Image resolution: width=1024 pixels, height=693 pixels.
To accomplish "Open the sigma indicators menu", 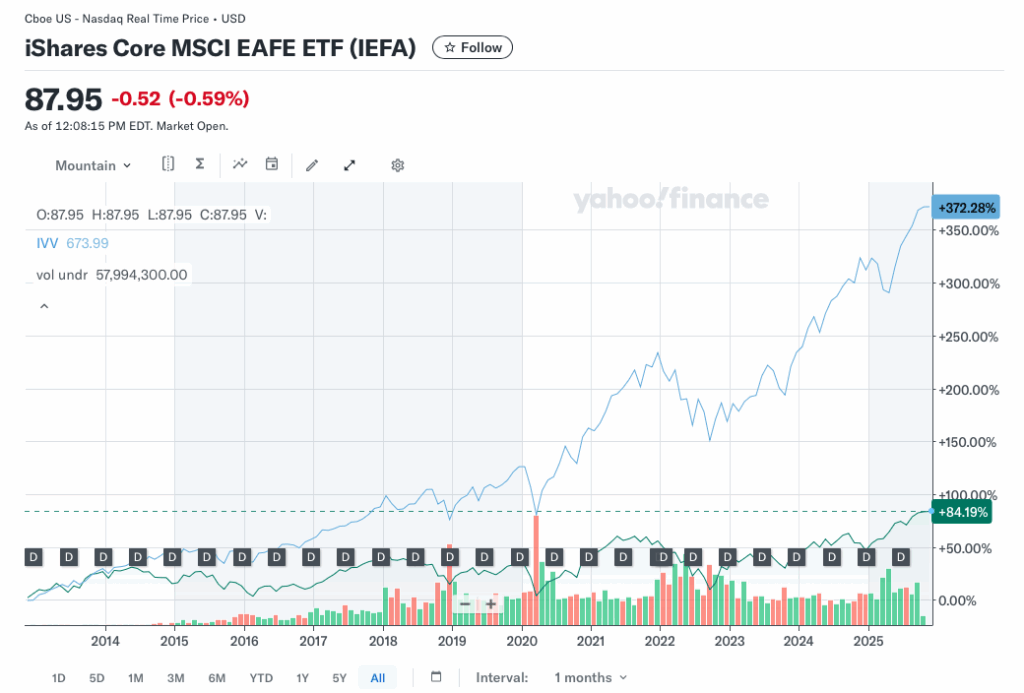I will pyautogui.click(x=200, y=164).
